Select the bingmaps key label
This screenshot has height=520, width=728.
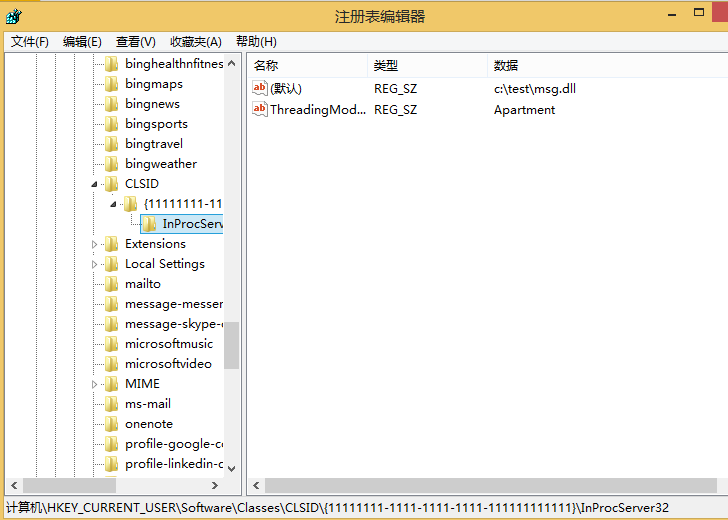point(154,84)
